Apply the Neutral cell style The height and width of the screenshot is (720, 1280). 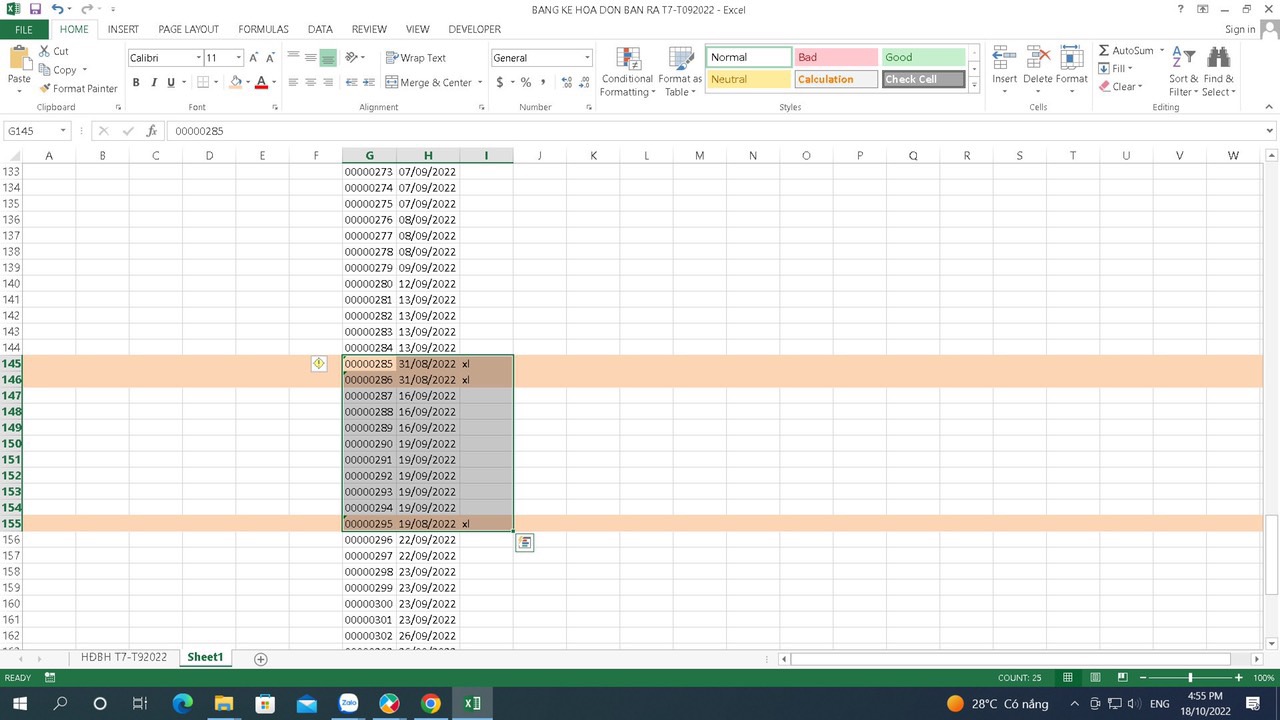click(748, 80)
